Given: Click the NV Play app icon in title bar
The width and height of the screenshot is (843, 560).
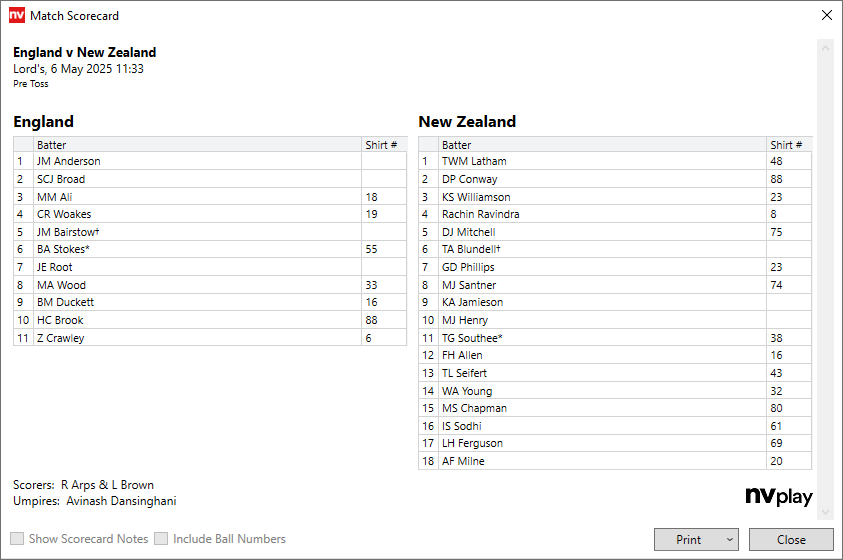Looking at the screenshot, I should pyautogui.click(x=16, y=16).
